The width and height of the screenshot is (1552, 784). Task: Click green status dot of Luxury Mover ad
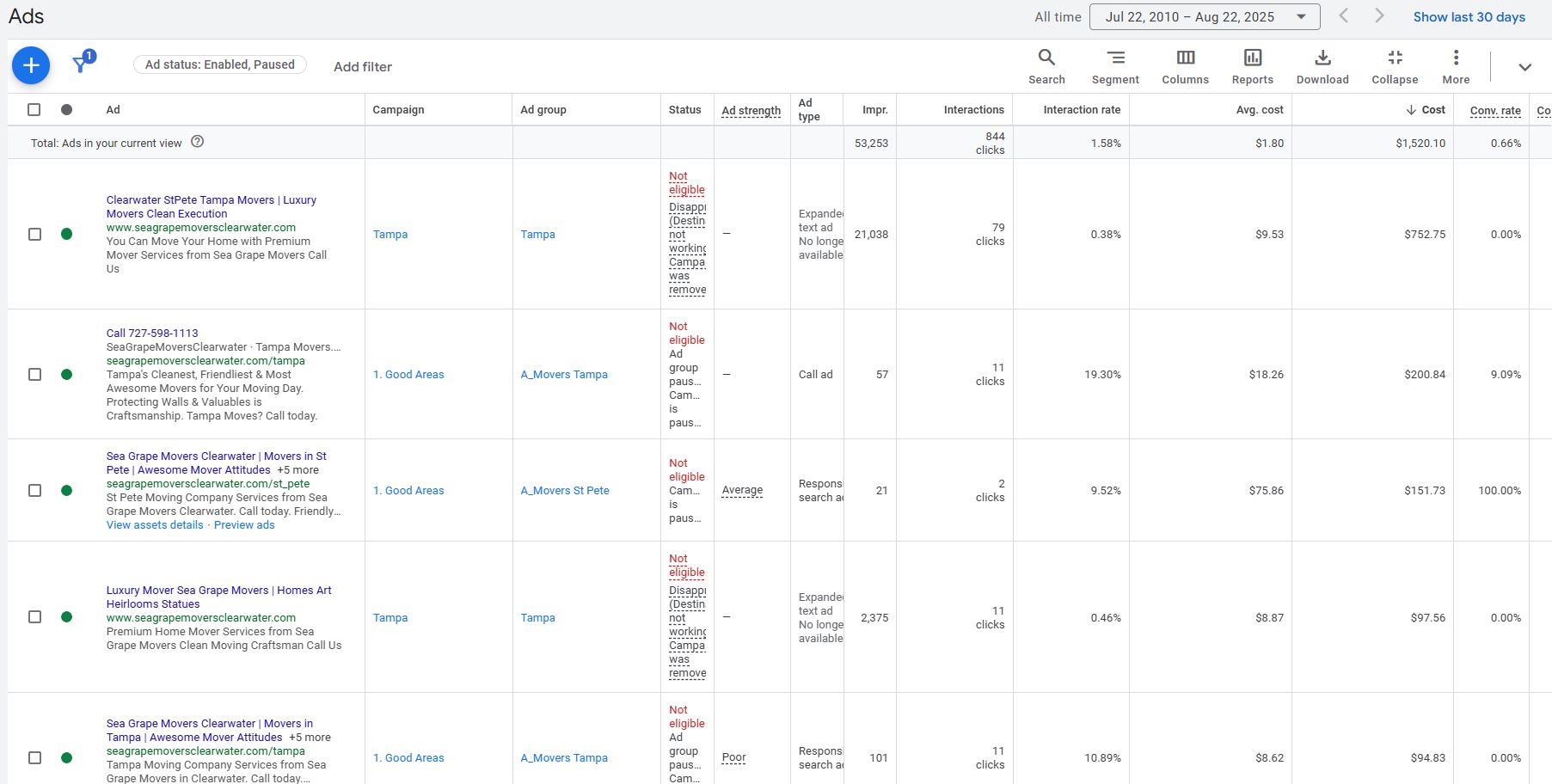point(67,617)
